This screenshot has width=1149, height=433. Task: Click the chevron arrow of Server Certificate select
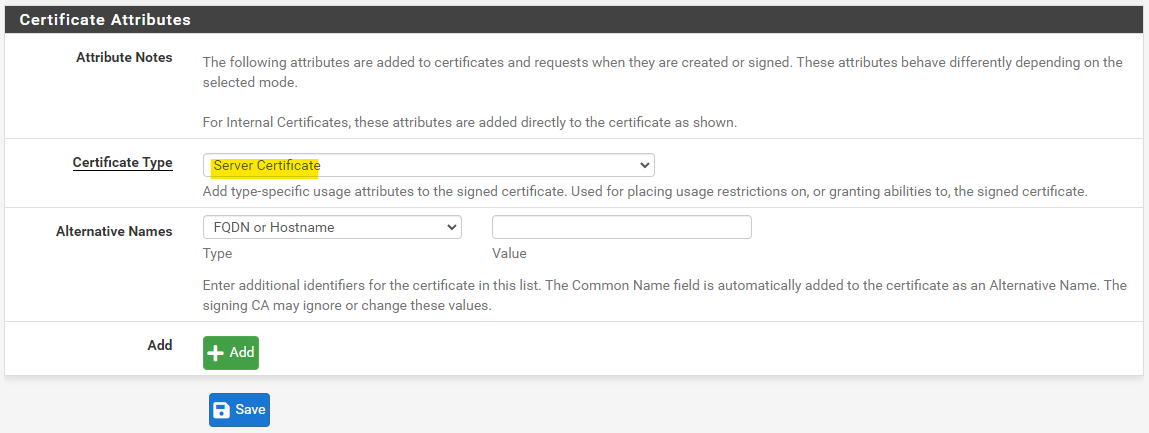(644, 165)
